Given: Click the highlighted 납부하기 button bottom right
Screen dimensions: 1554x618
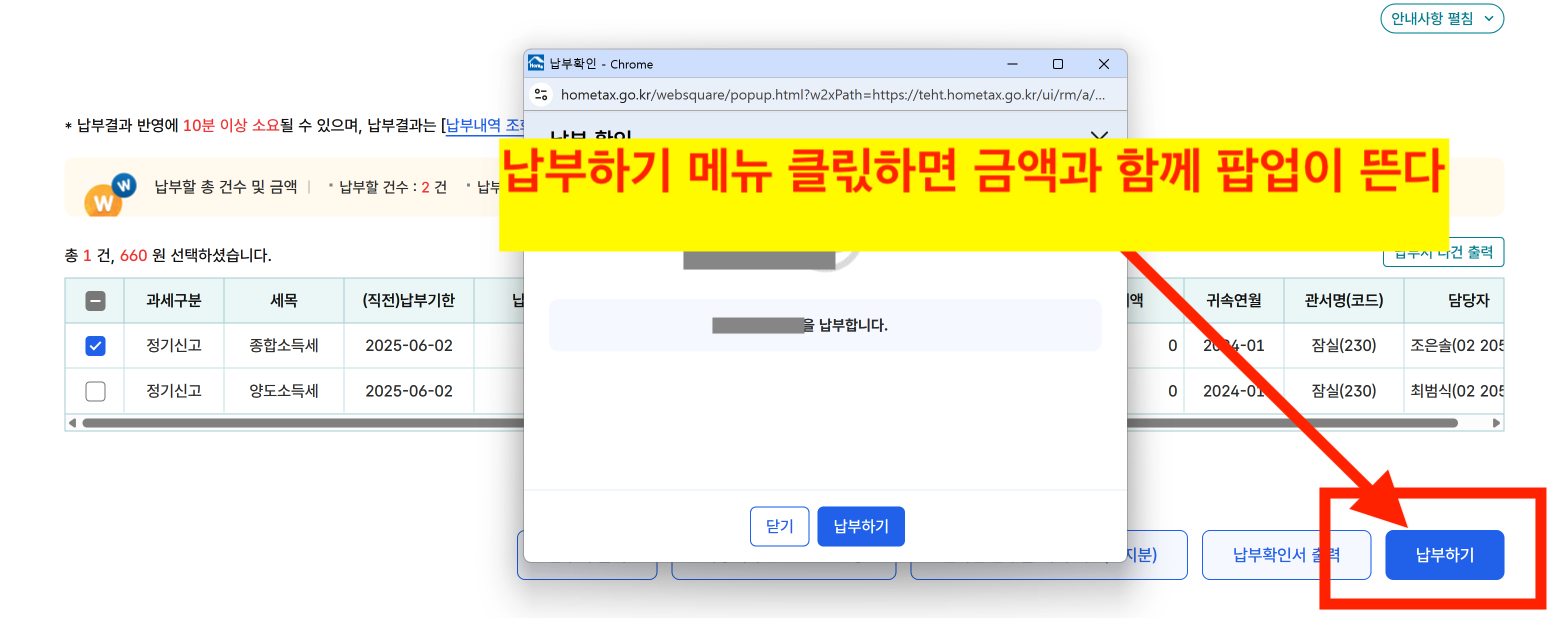Looking at the screenshot, I should tap(1444, 554).
